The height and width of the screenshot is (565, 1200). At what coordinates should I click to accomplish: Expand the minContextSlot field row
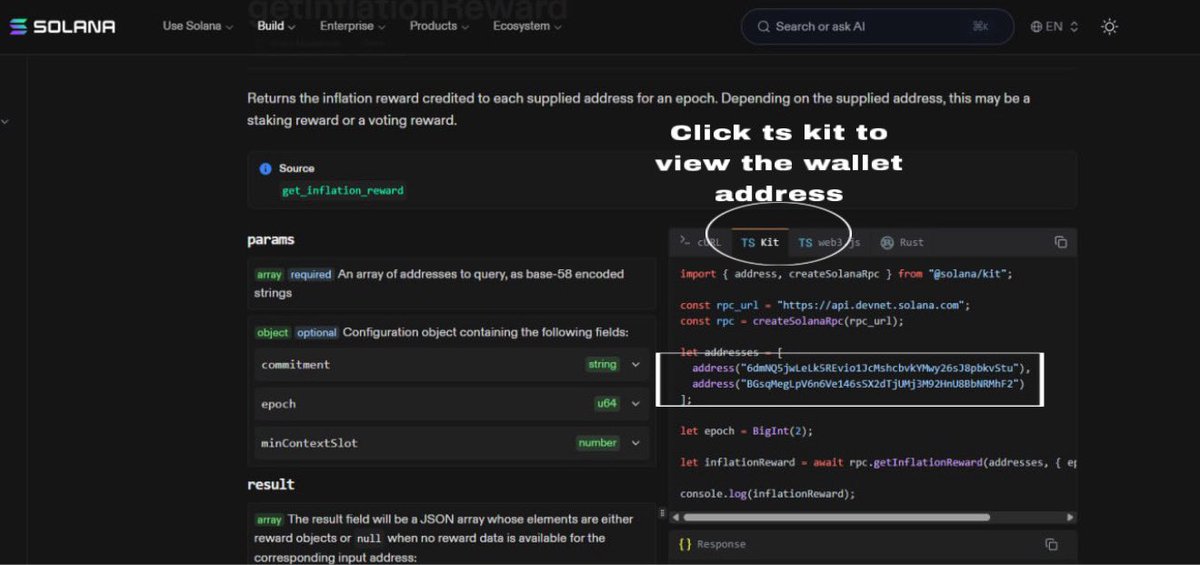pos(451,443)
